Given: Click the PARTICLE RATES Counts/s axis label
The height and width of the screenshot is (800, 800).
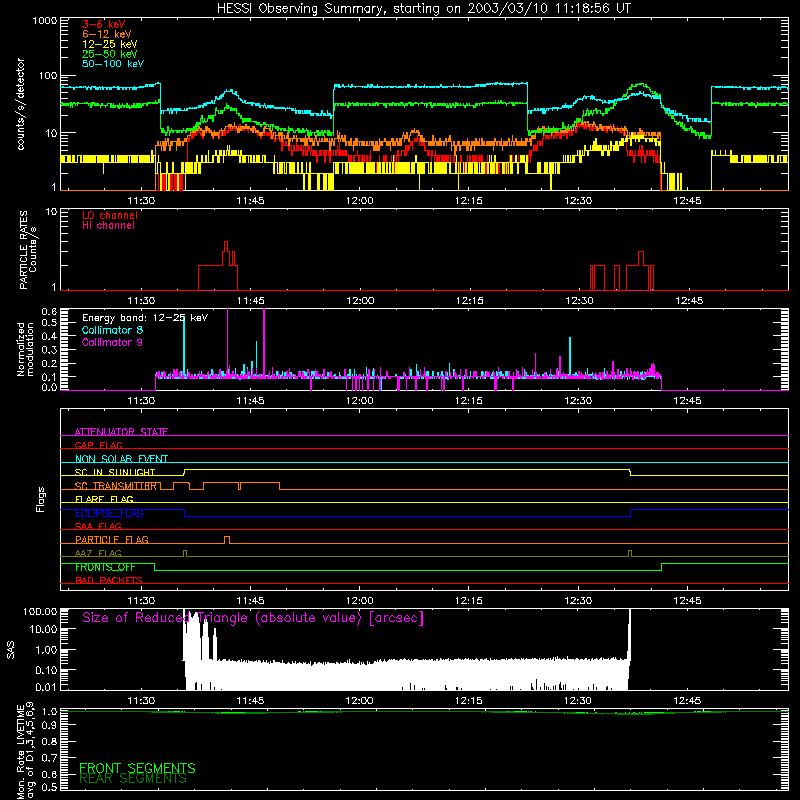Looking at the screenshot, I should point(28,250).
